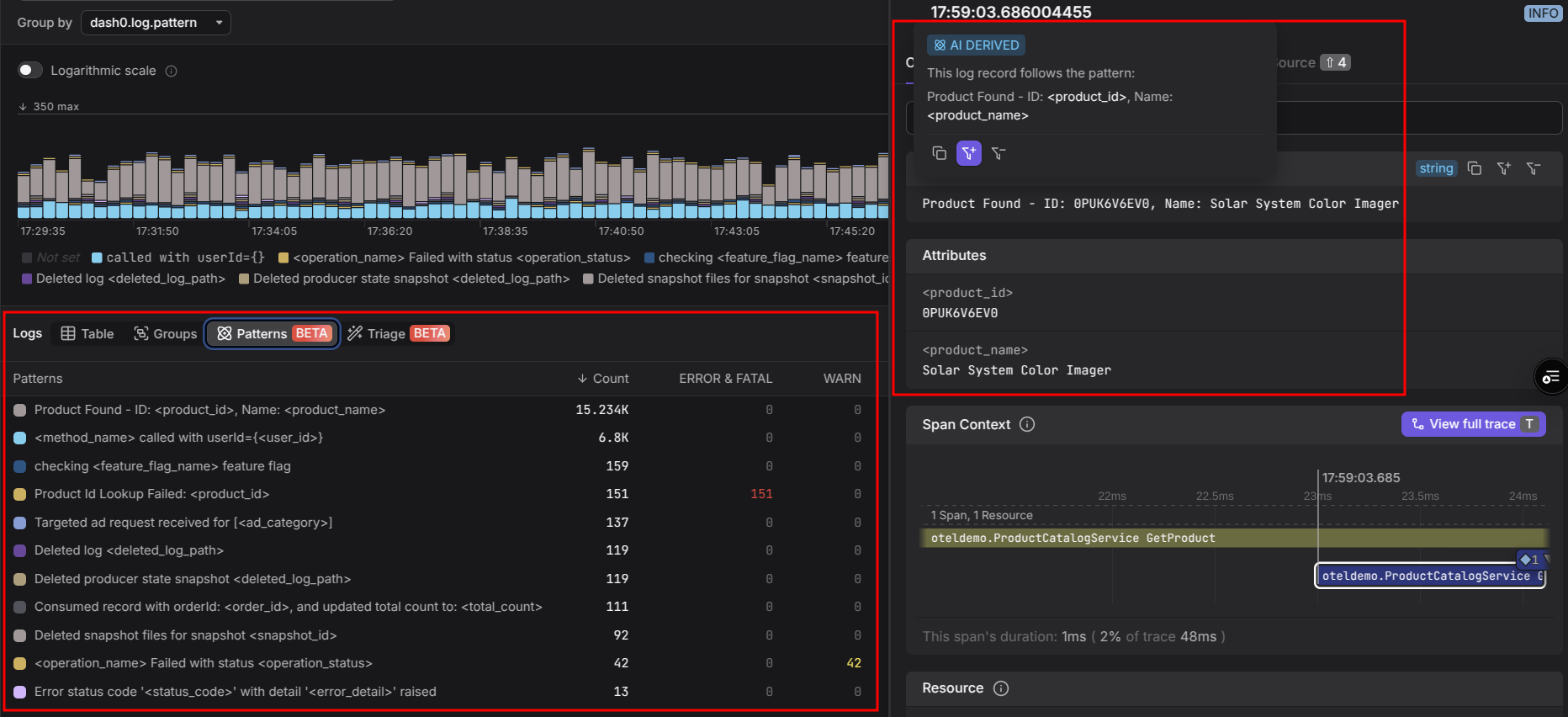
Task: Select 'Deleted snapshot files for snapshot' row
Action: click(x=437, y=635)
